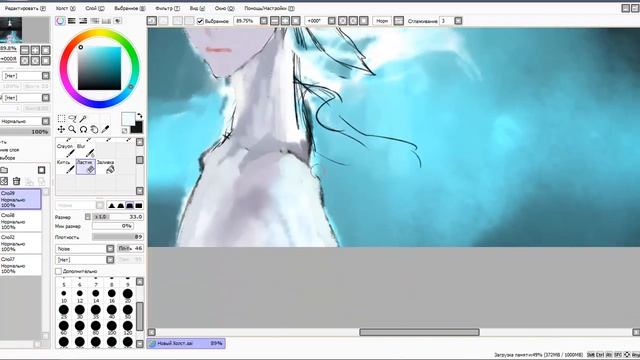Select layer Слой9

(20, 199)
